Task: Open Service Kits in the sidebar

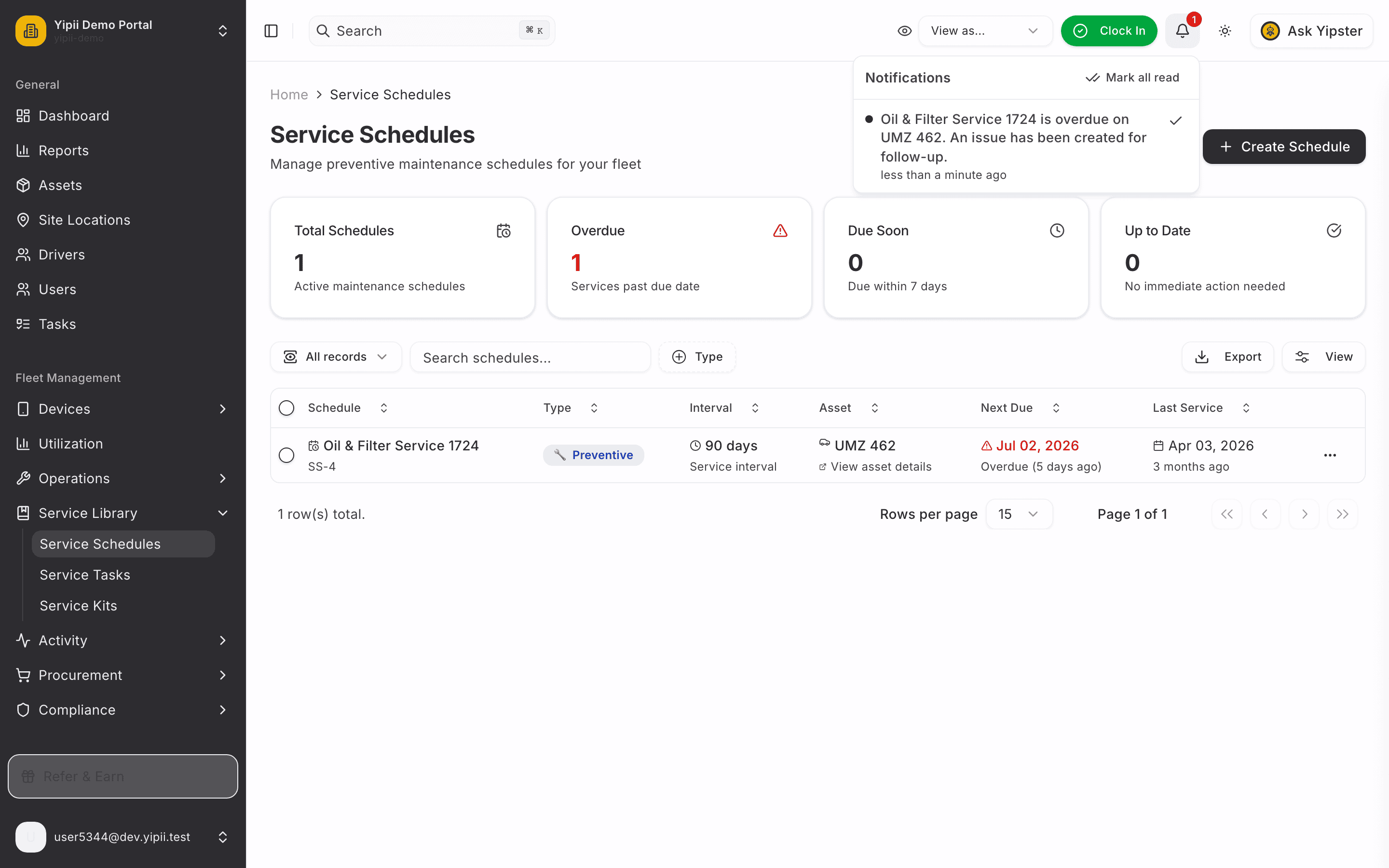Action: [x=78, y=606]
